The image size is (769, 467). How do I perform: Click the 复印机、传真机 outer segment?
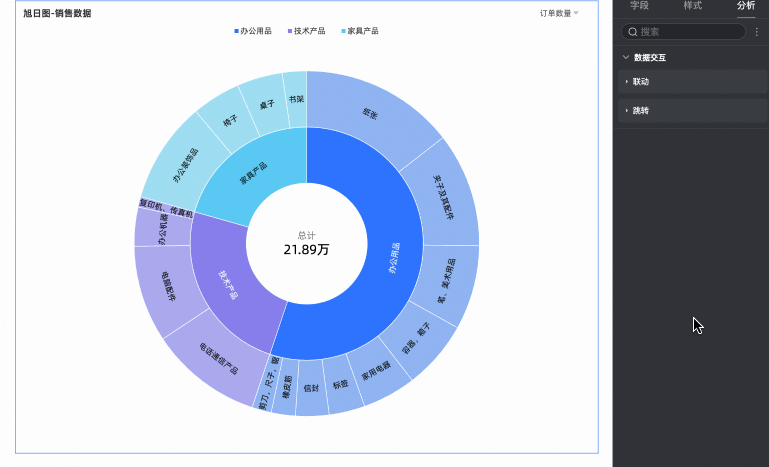click(x=167, y=208)
